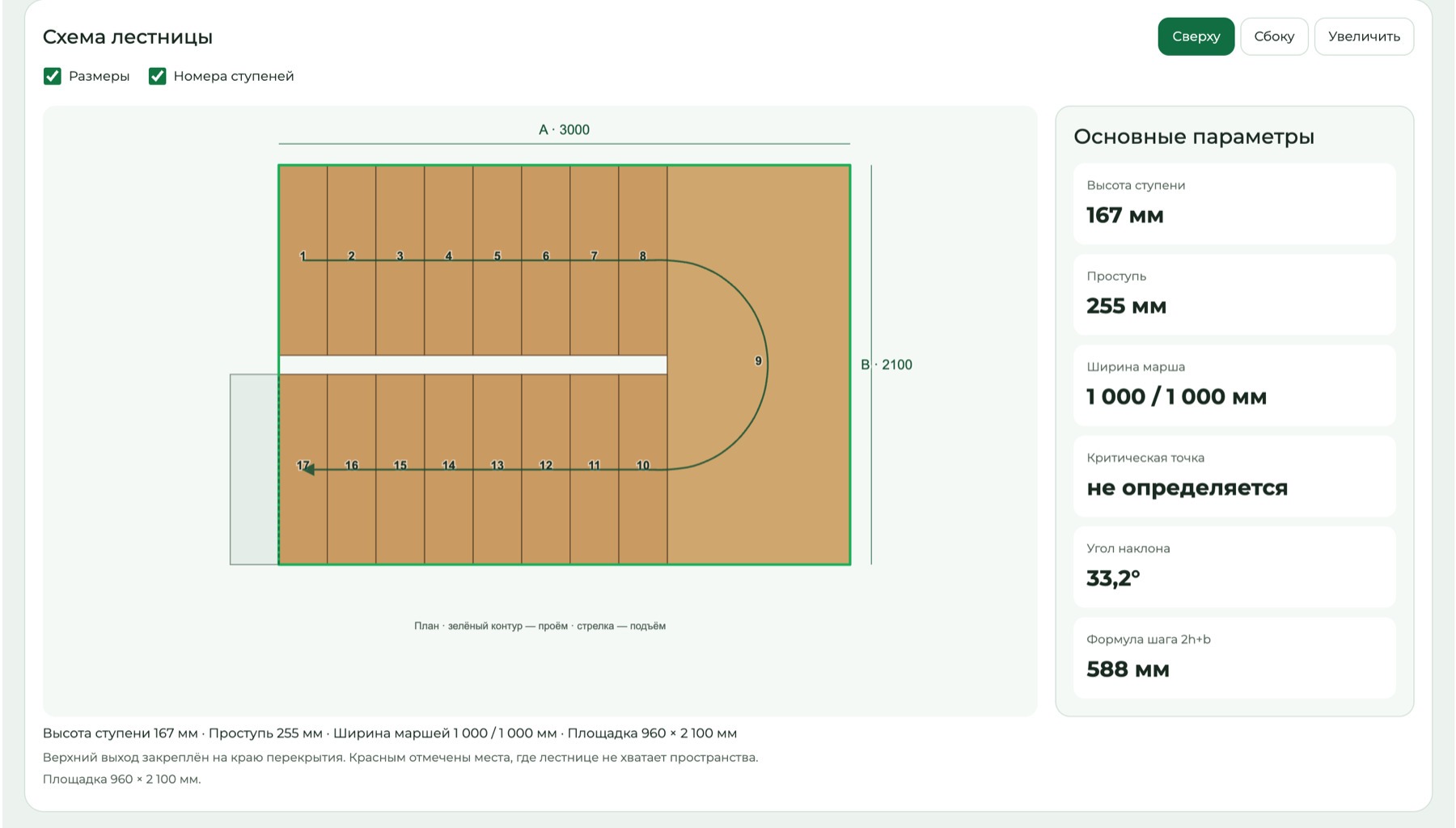Toggle the Номера ступеней checkbox
The height and width of the screenshot is (828, 1456).
[x=158, y=76]
